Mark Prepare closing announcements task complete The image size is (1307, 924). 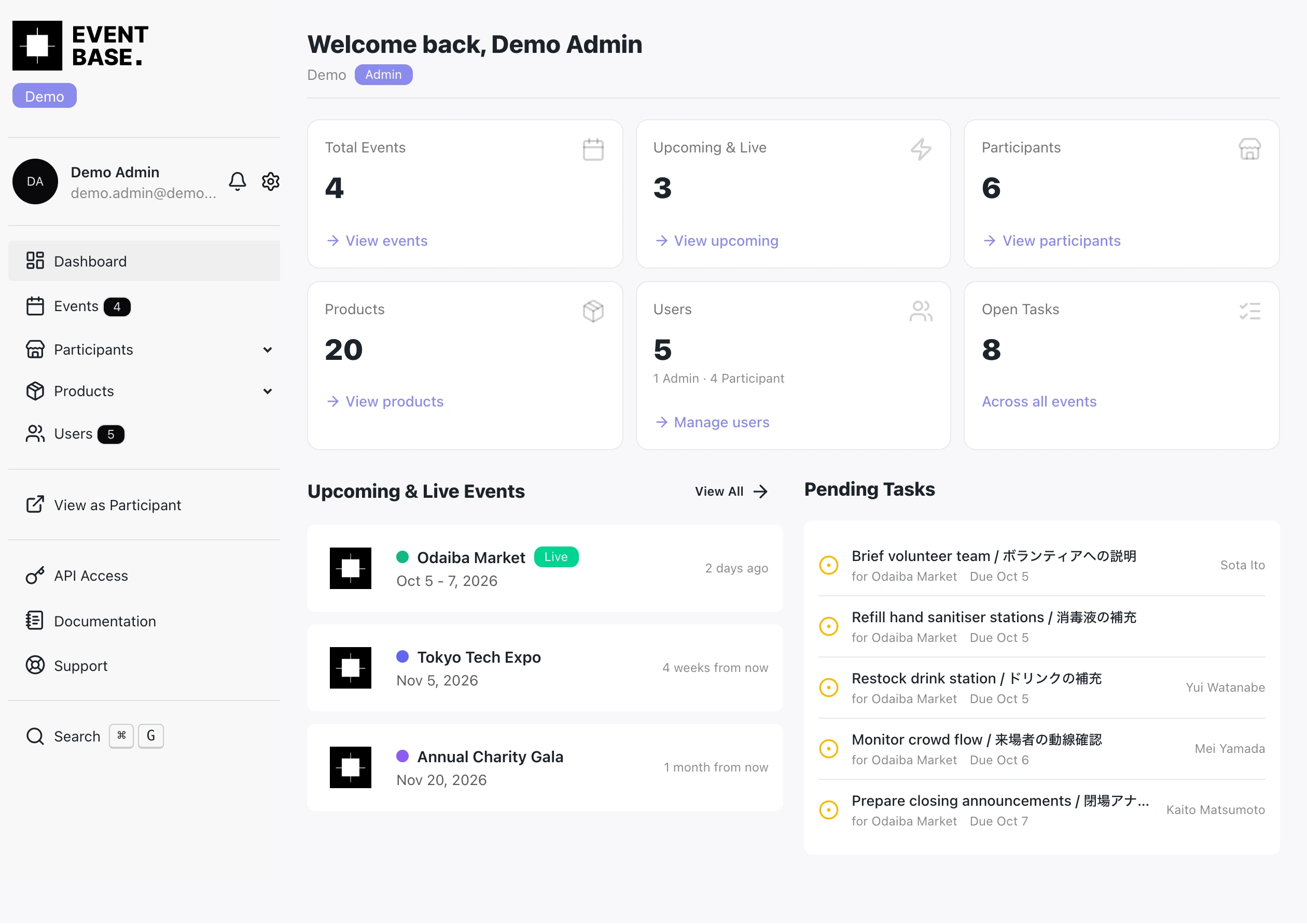(829, 810)
